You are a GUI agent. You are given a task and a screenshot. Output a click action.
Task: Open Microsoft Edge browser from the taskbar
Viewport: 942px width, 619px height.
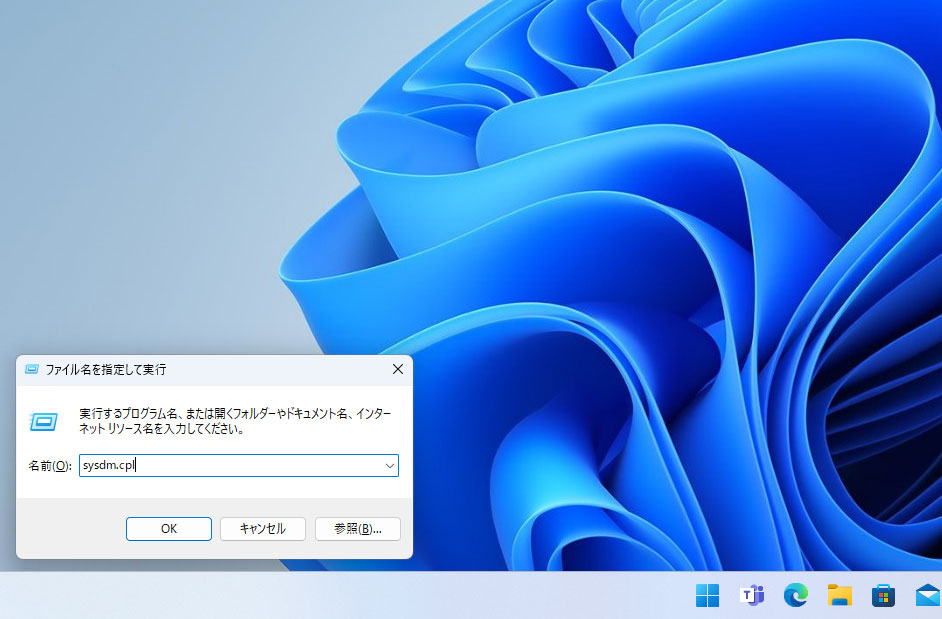[795, 596]
